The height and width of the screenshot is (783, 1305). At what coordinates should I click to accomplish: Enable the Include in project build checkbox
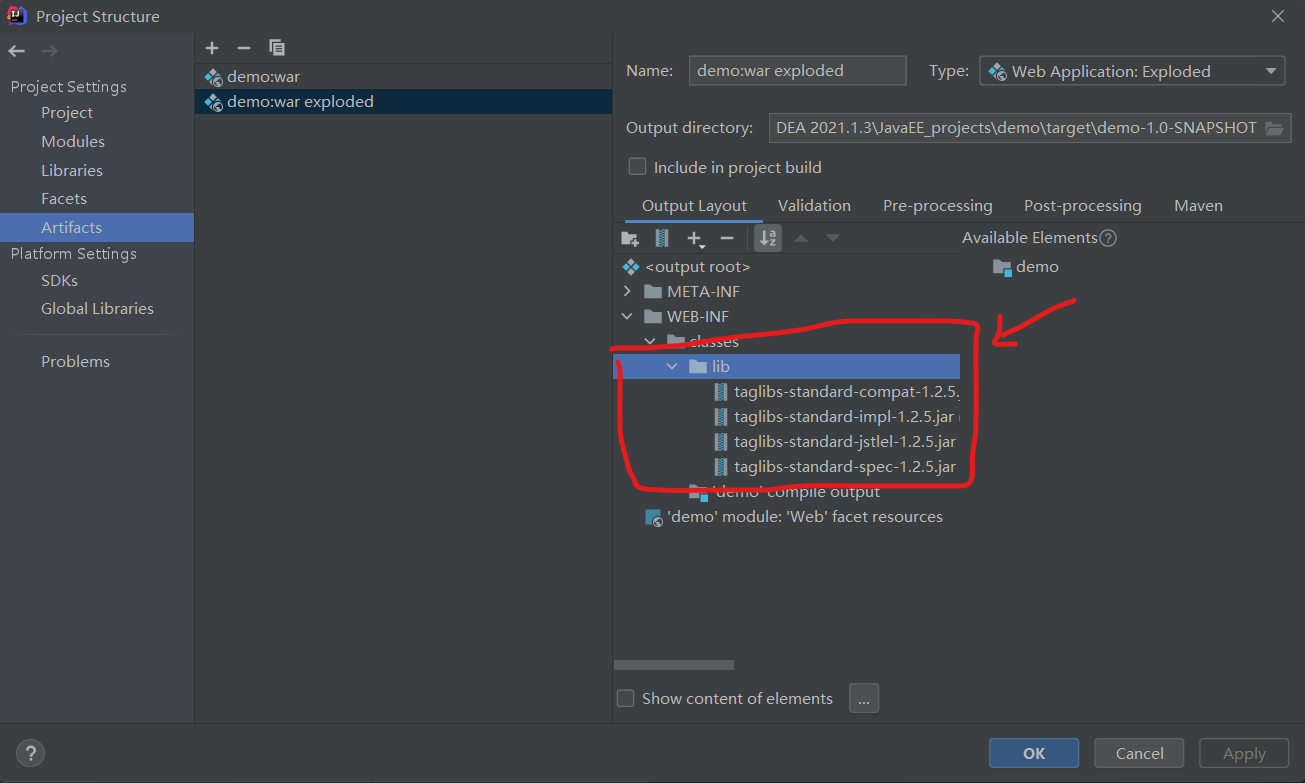point(637,167)
